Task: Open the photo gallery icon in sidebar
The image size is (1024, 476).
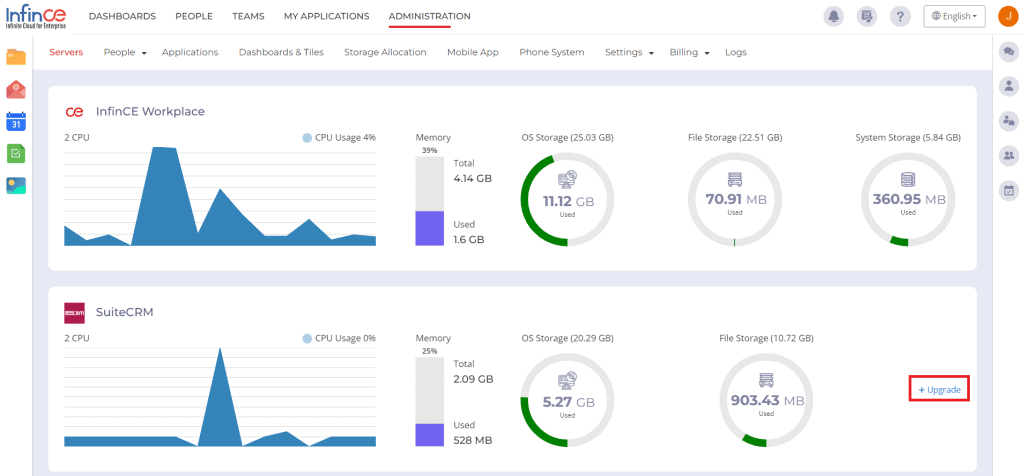Action: 16,185
